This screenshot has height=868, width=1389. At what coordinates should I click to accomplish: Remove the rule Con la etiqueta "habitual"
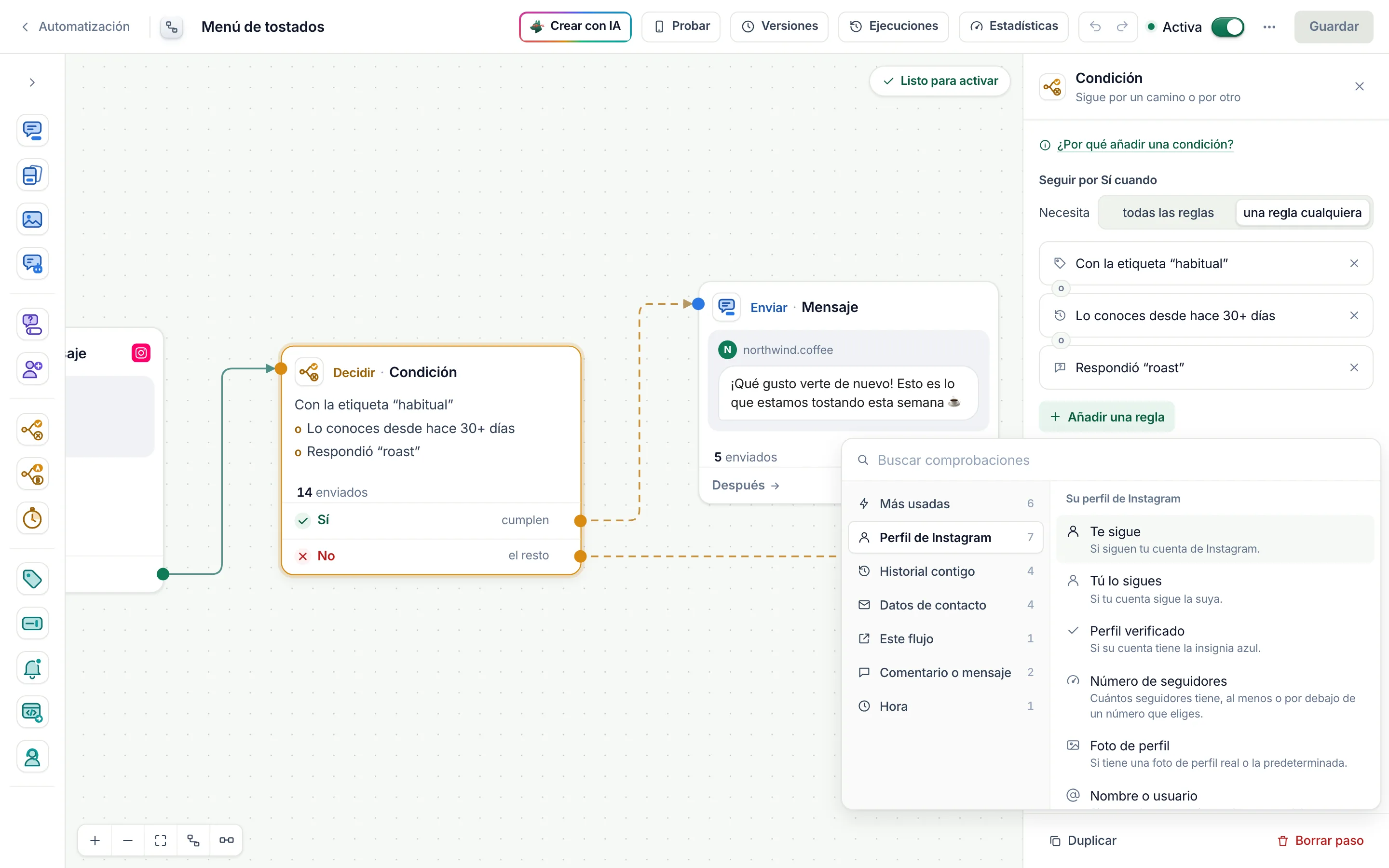(1354, 263)
